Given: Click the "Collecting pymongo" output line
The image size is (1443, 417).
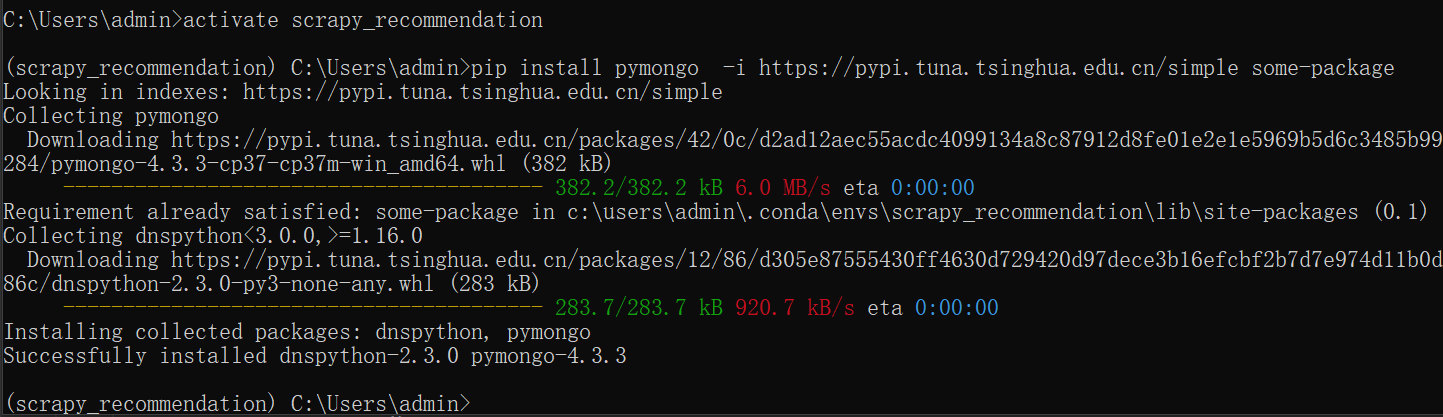Looking at the screenshot, I should 111,116.
